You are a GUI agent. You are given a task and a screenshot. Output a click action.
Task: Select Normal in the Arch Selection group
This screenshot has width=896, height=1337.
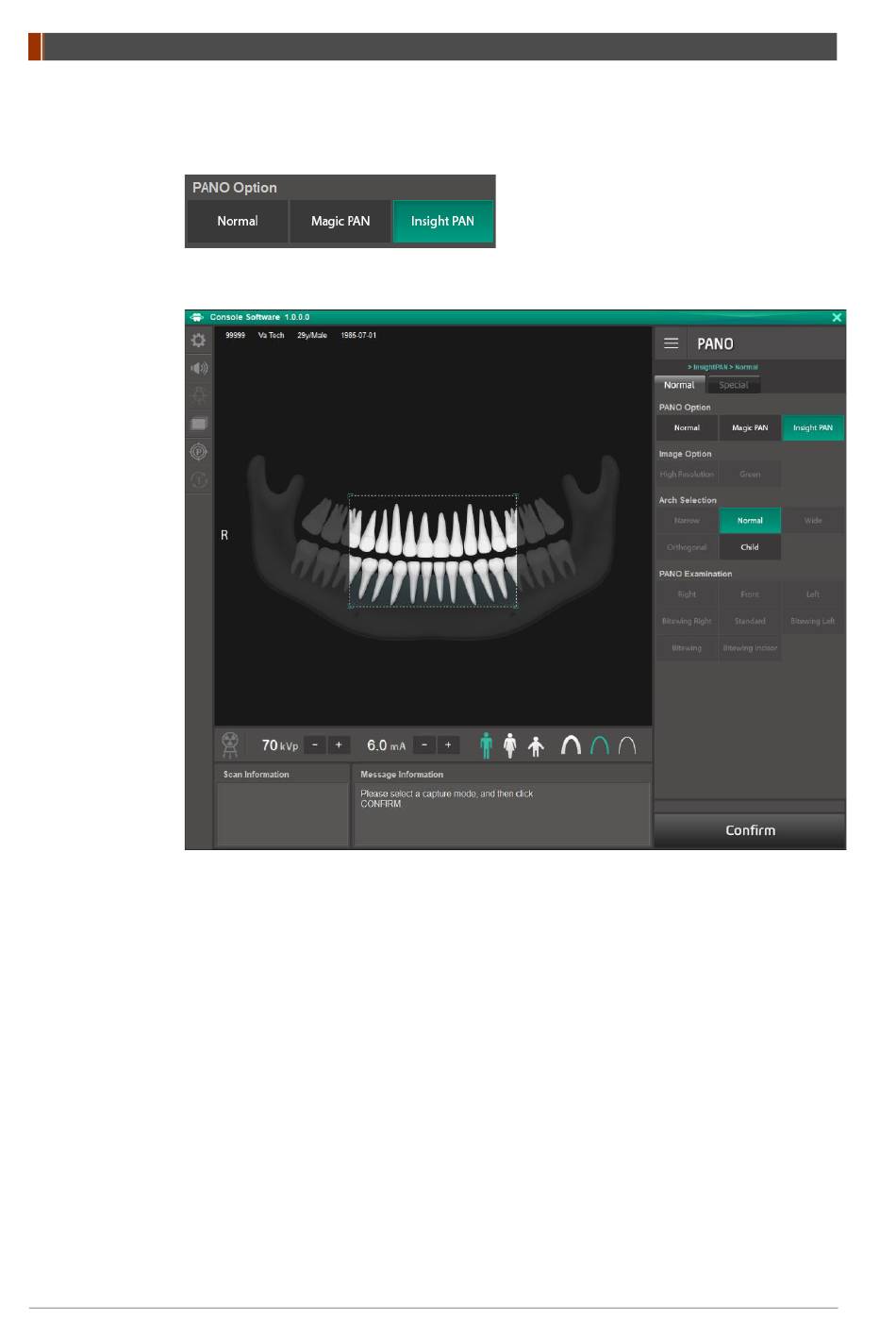[x=750, y=521]
